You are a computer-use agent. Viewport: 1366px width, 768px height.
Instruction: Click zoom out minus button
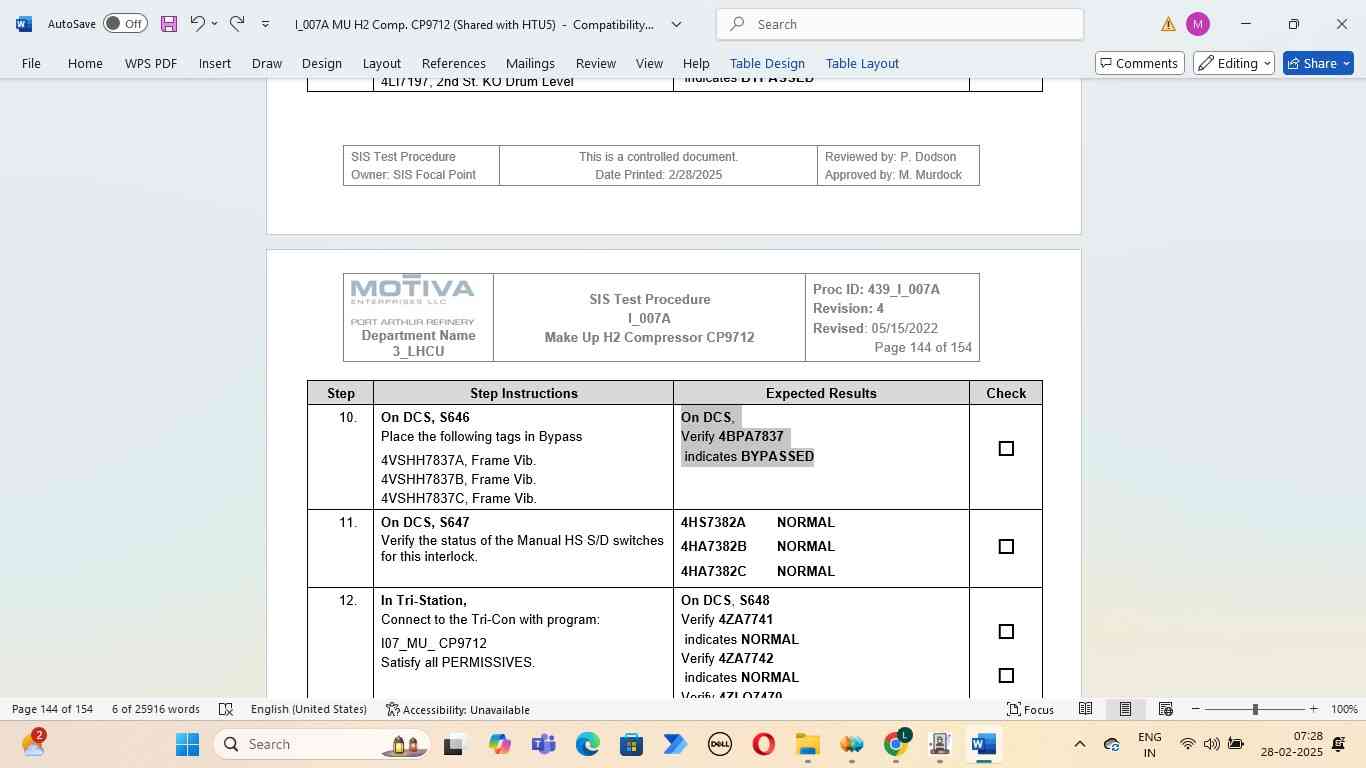tap(1195, 709)
